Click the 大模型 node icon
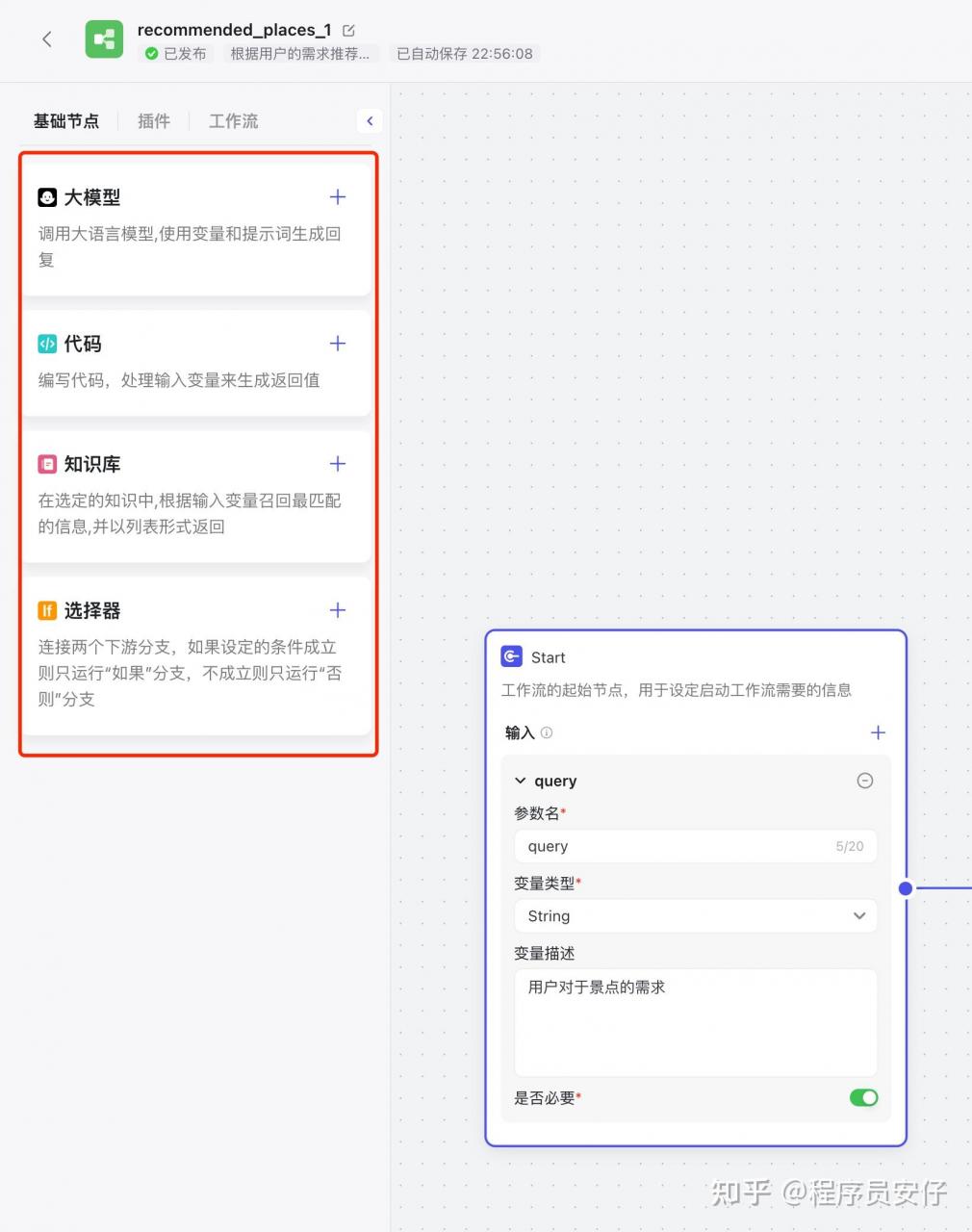 tap(47, 197)
